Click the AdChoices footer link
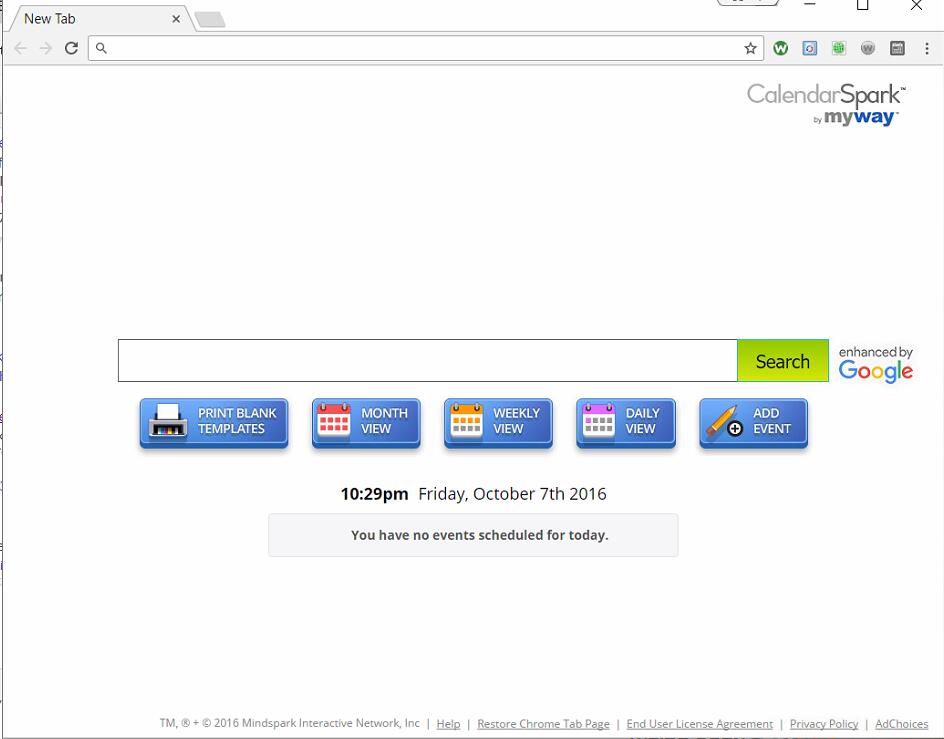 pos(901,723)
